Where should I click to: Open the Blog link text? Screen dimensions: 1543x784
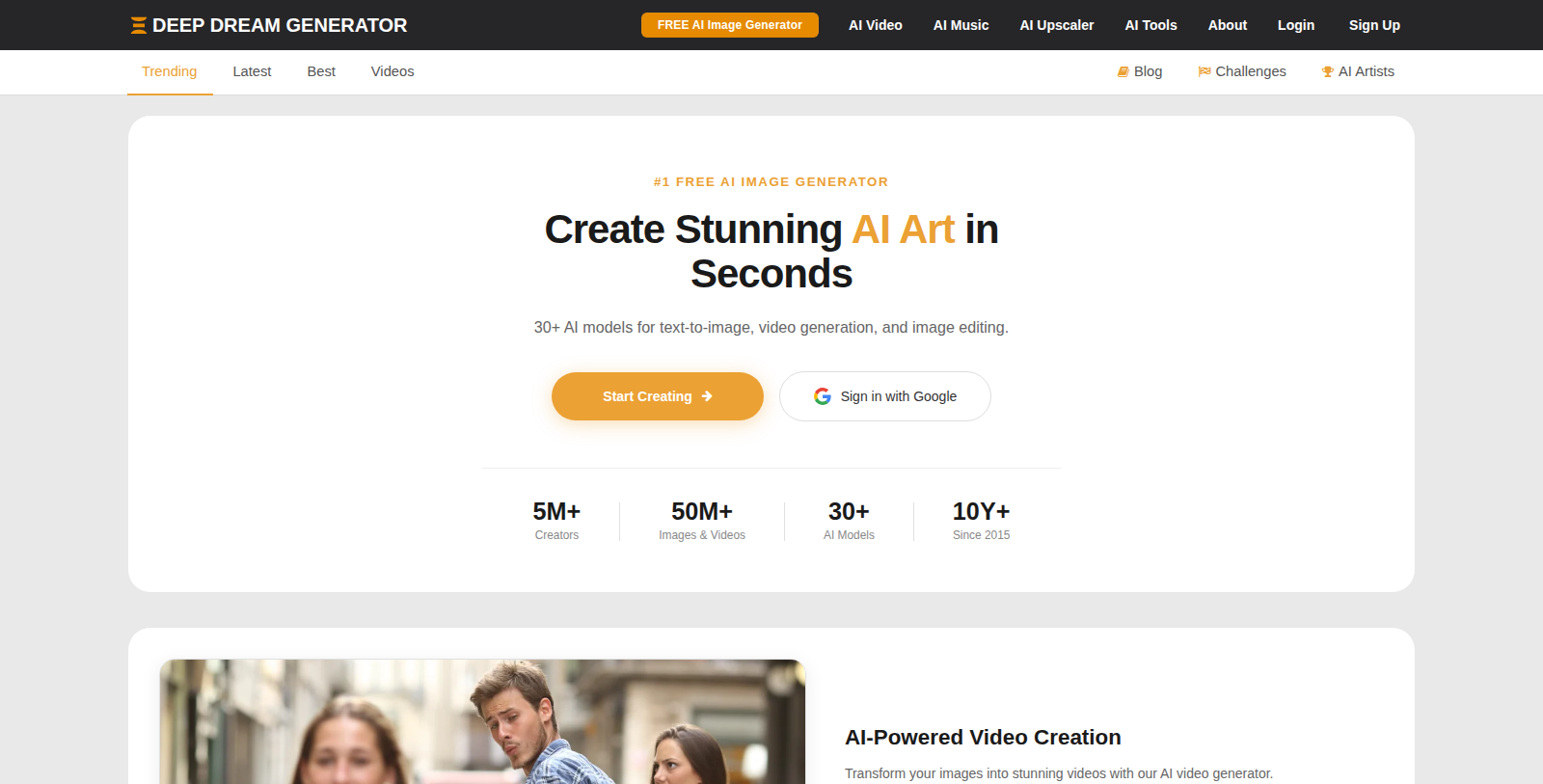click(1149, 71)
